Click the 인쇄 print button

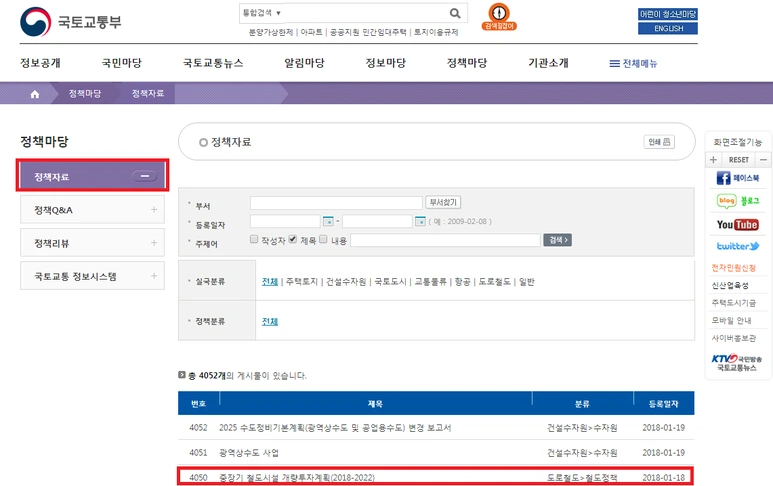pyautogui.click(x=659, y=142)
